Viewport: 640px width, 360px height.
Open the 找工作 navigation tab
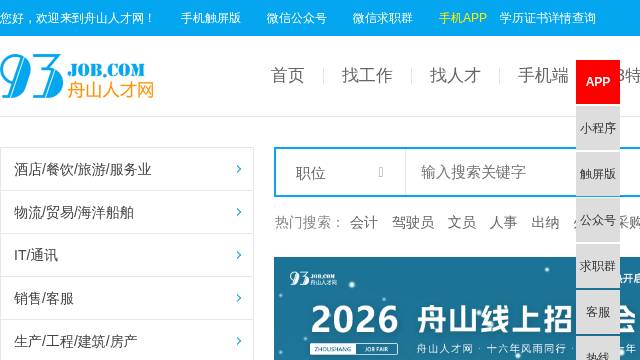[x=367, y=76]
